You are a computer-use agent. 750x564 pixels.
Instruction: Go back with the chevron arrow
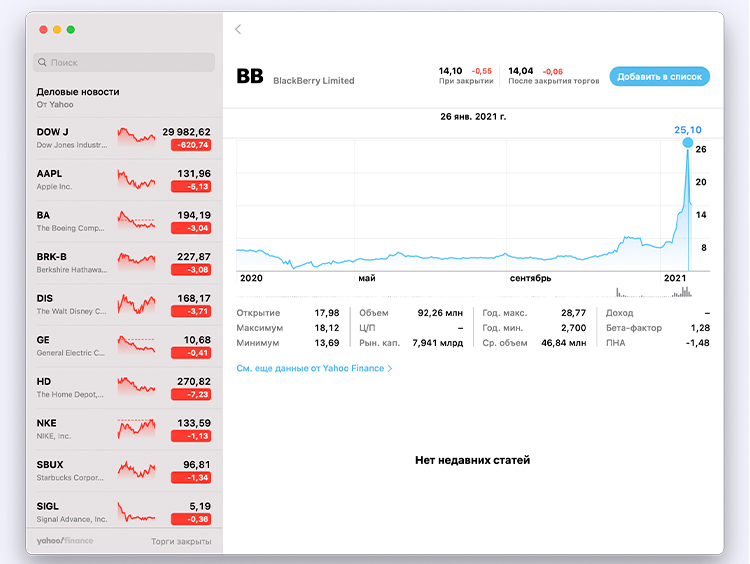point(238,30)
